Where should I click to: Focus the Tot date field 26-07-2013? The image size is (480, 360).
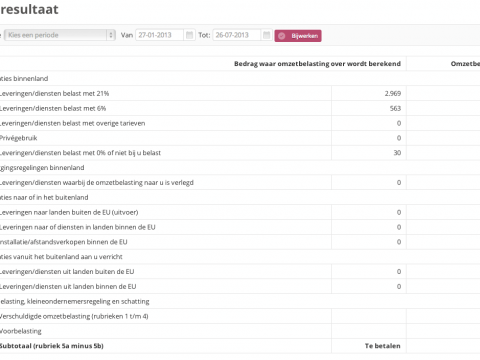(x=236, y=35)
